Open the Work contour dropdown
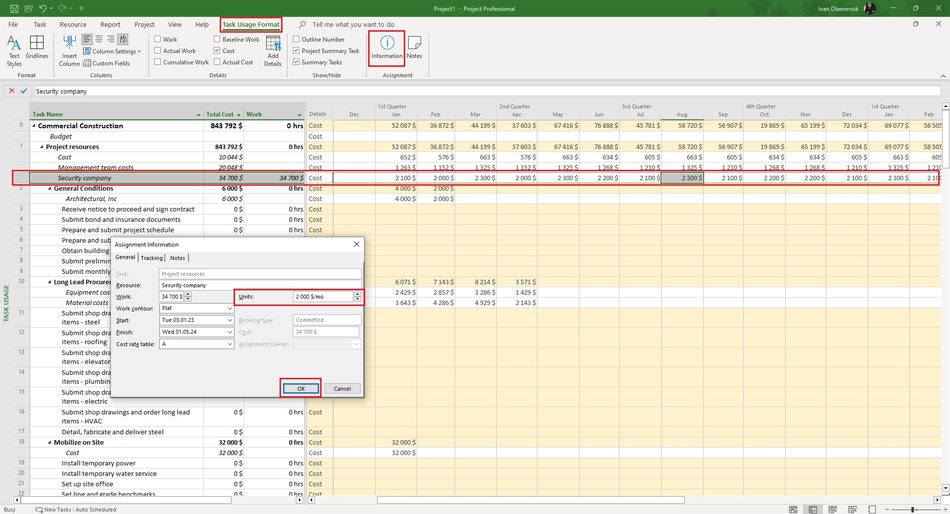This screenshot has width=950, height=514. (x=230, y=309)
